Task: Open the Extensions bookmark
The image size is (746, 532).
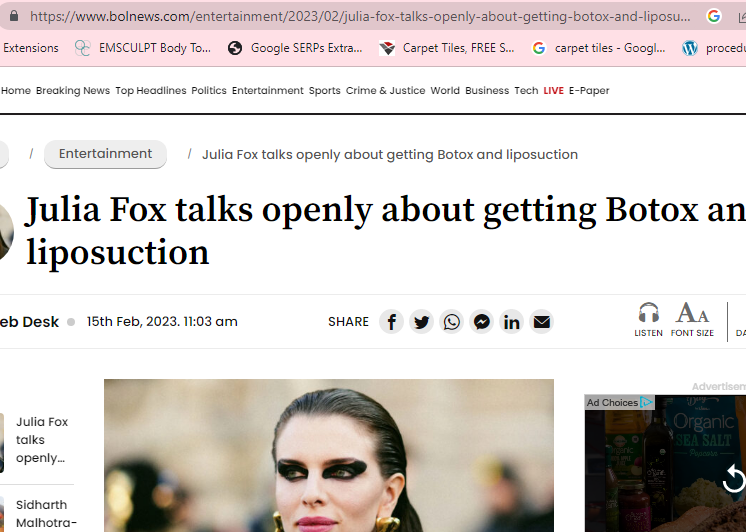Action: tap(30, 48)
